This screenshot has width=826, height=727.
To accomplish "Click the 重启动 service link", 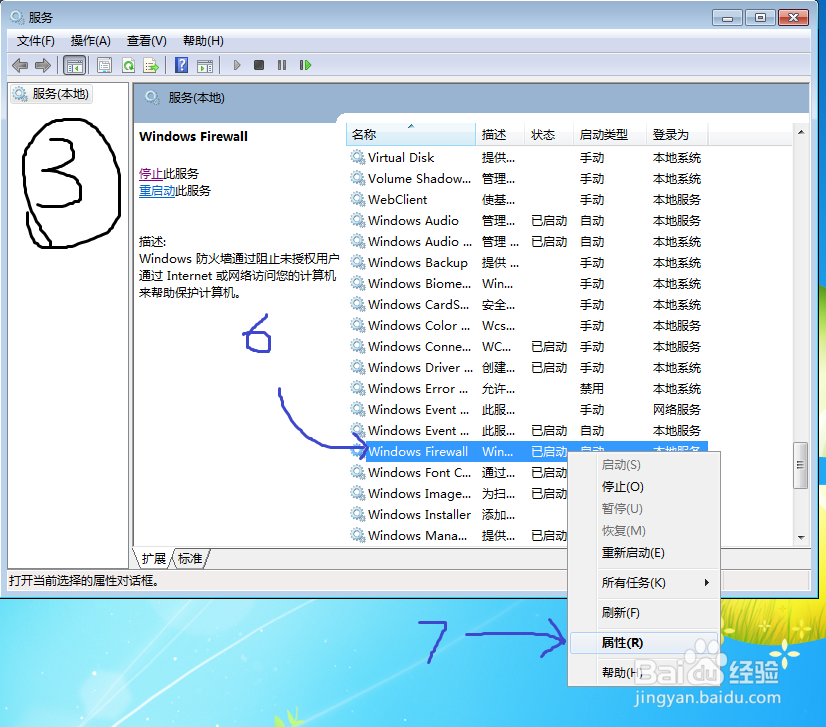I will click(157, 190).
